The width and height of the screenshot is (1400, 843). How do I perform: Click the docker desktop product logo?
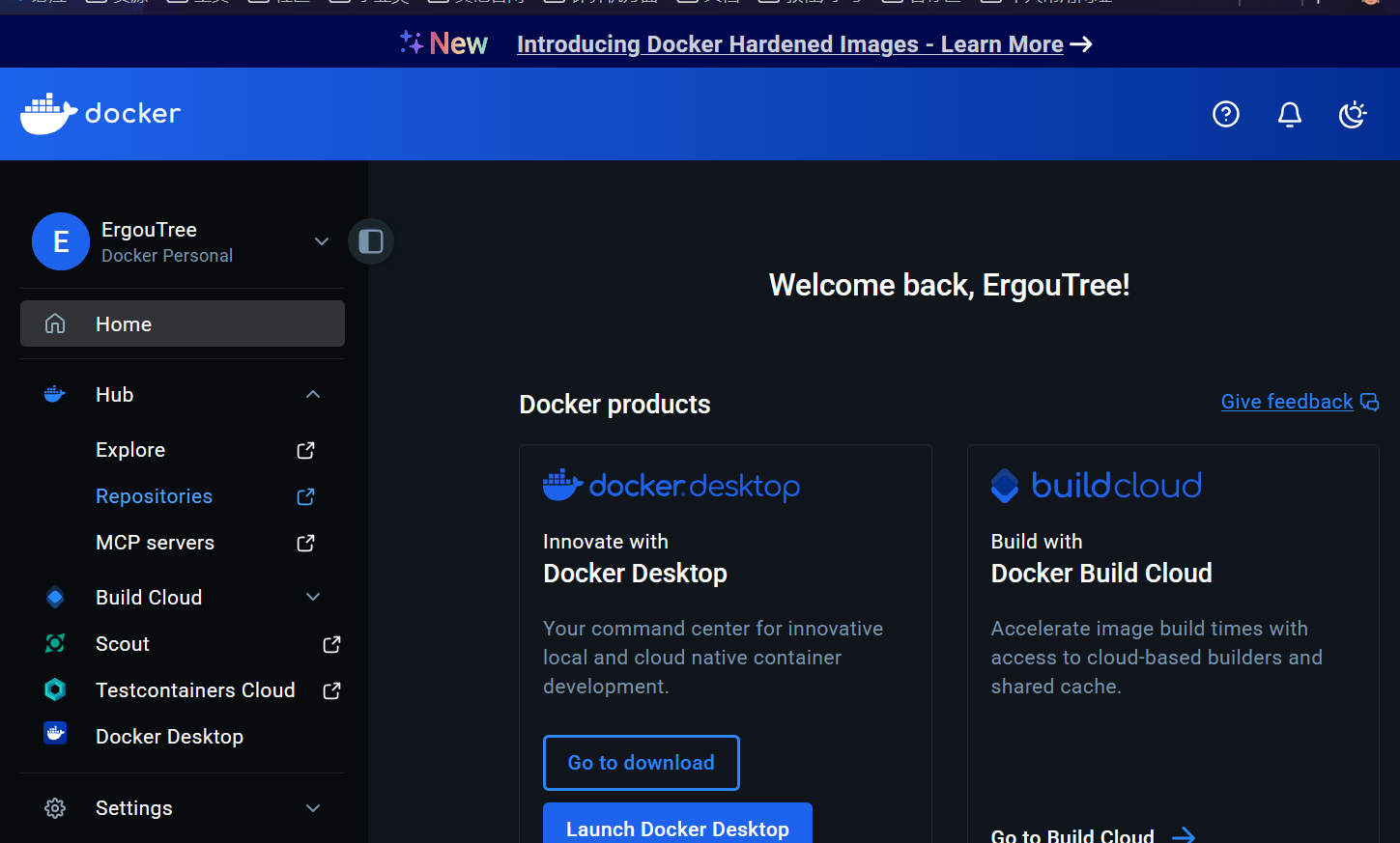coord(671,486)
